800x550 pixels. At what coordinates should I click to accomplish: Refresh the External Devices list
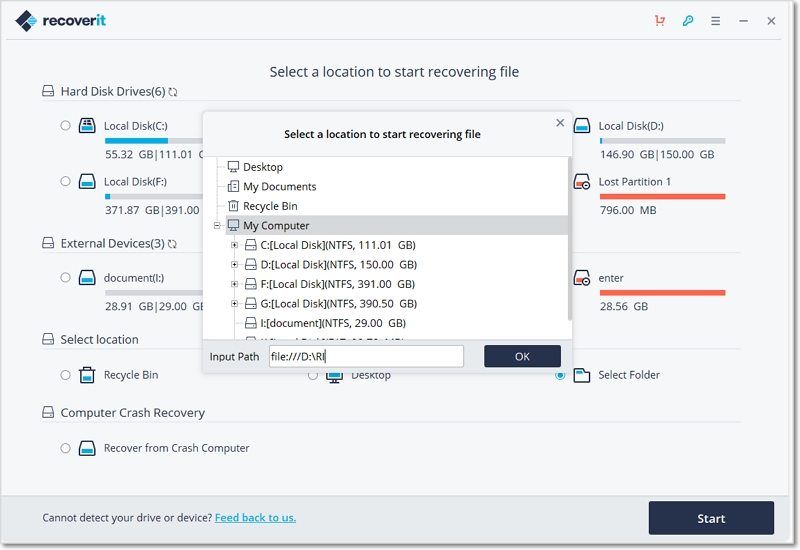(172, 244)
